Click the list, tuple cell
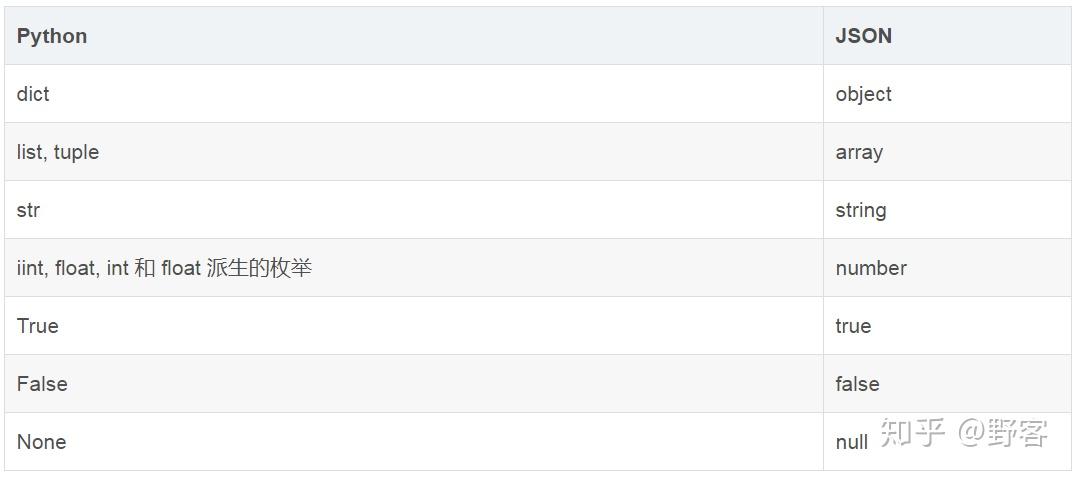The image size is (1076, 477). [58, 152]
